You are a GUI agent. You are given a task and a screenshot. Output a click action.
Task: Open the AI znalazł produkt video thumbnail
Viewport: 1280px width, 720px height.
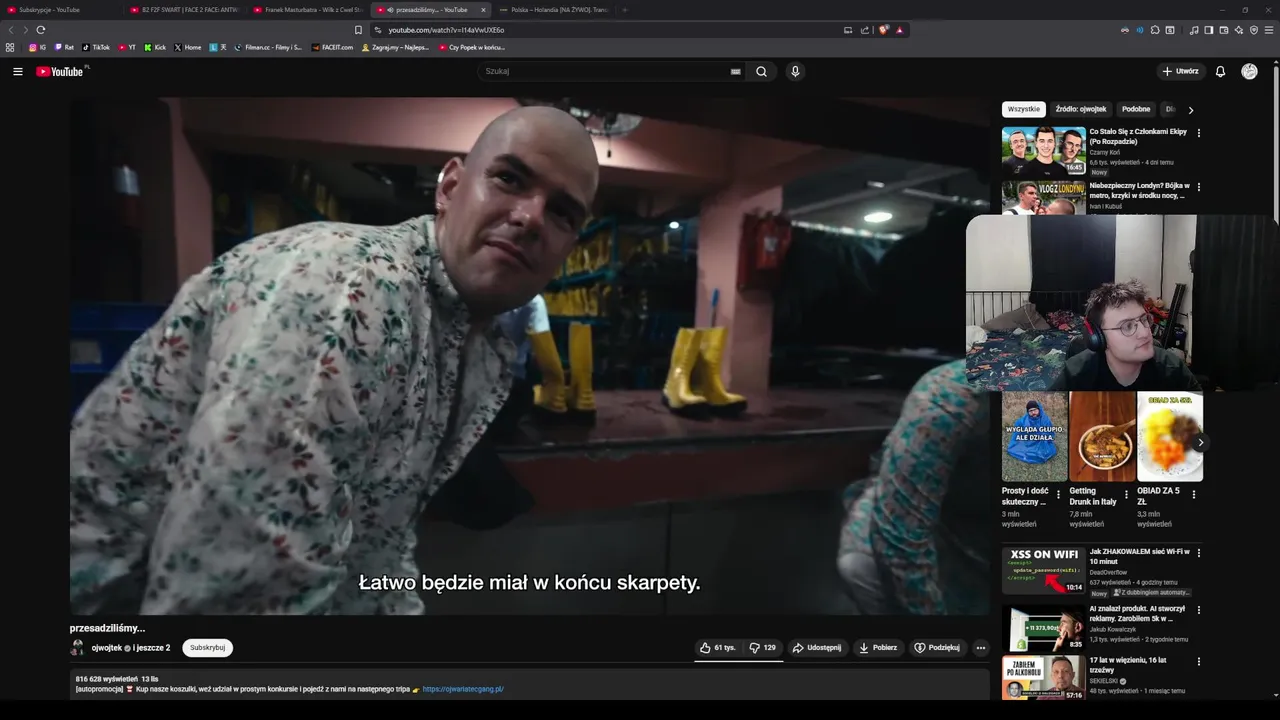coord(1044,627)
